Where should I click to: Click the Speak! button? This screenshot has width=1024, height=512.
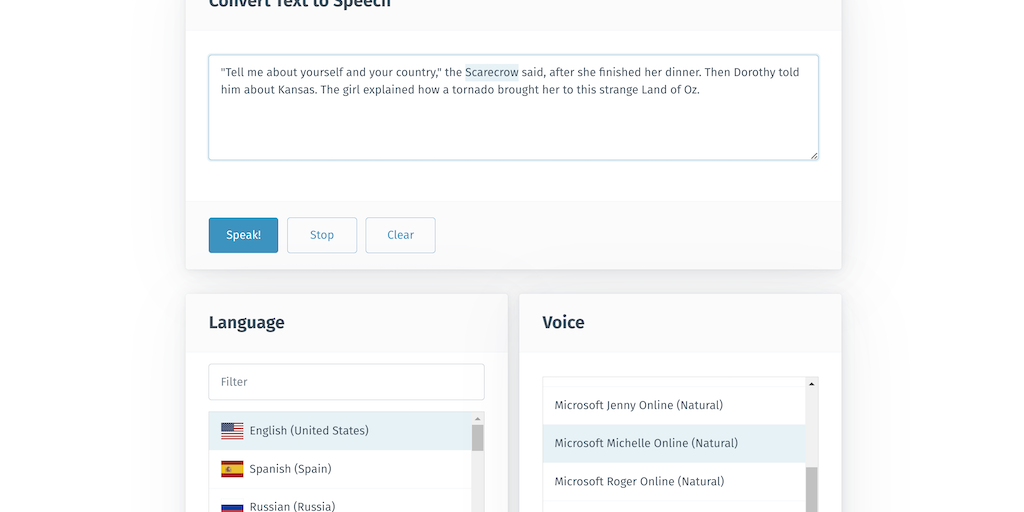pos(243,235)
